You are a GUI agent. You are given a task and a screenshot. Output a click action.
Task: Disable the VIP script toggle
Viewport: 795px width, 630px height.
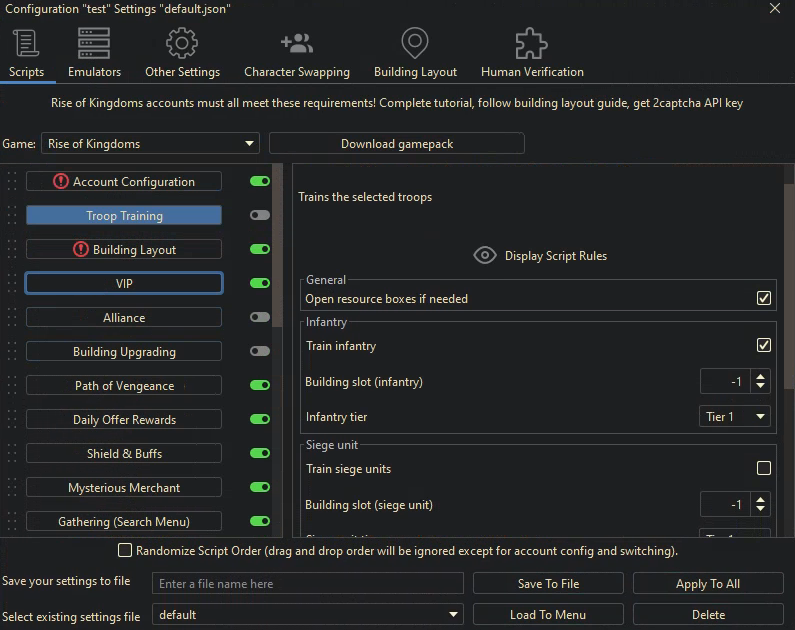[x=260, y=283]
